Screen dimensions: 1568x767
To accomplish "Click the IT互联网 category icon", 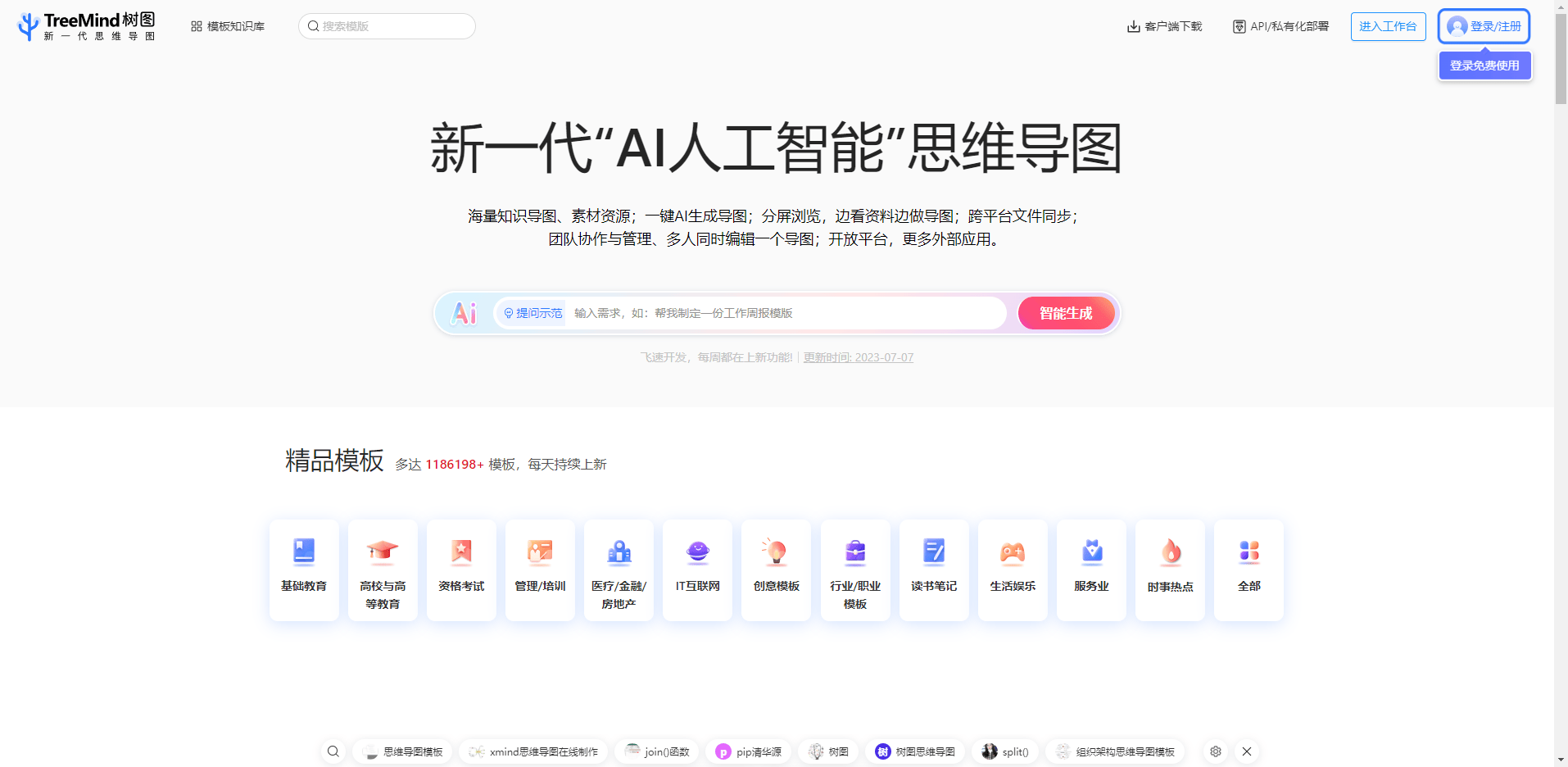I will click(x=696, y=552).
